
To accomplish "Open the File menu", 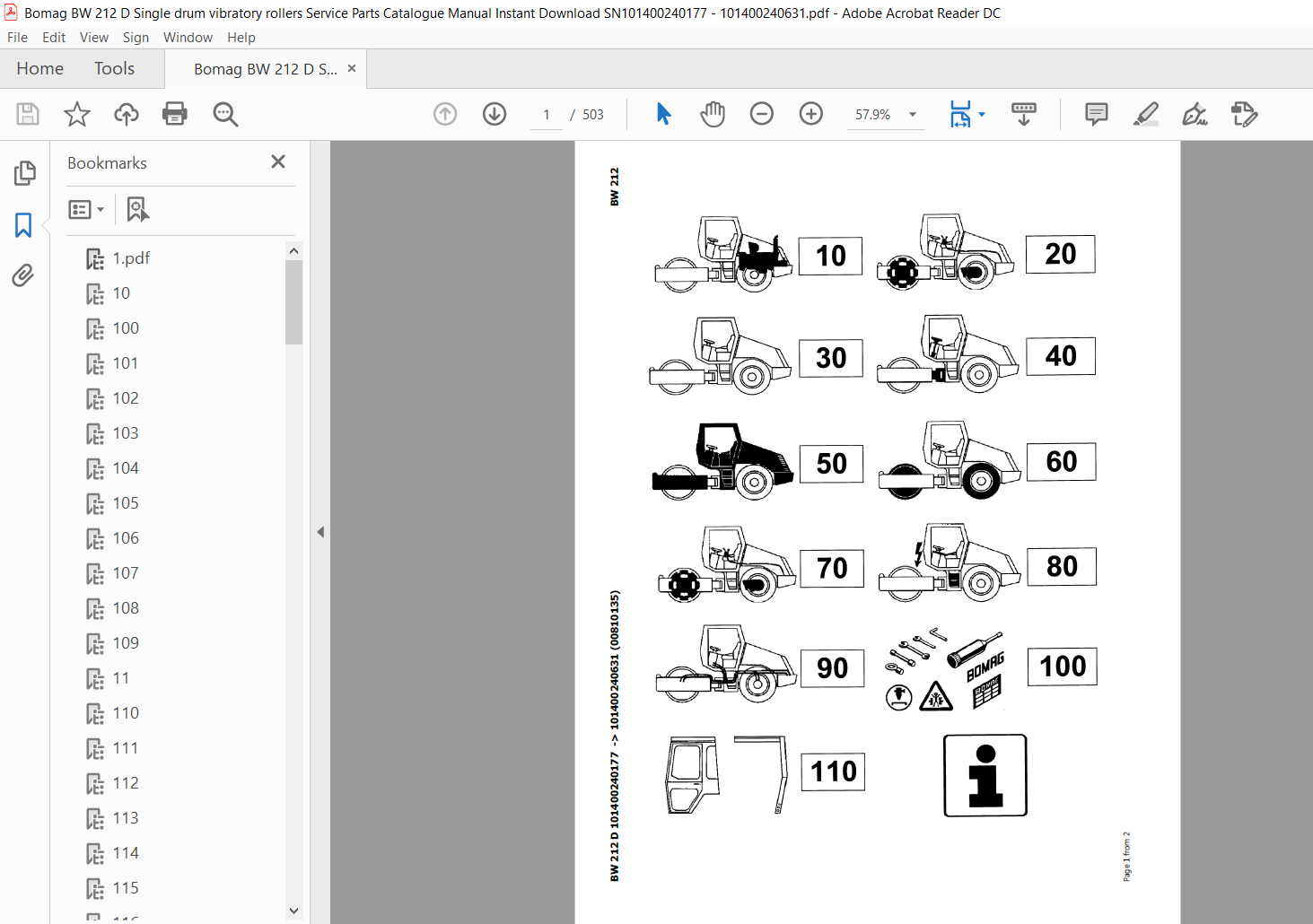I will point(17,38).
